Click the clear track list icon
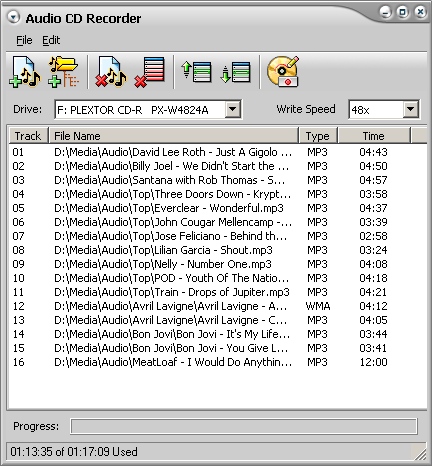The height and width of the screenshot is (466, 432). tap(150, 72)
